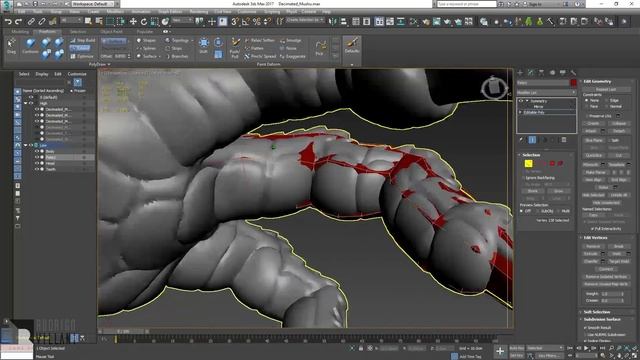
Task: Switch to the Modeling ribbon tab
Action: [20, 31]
